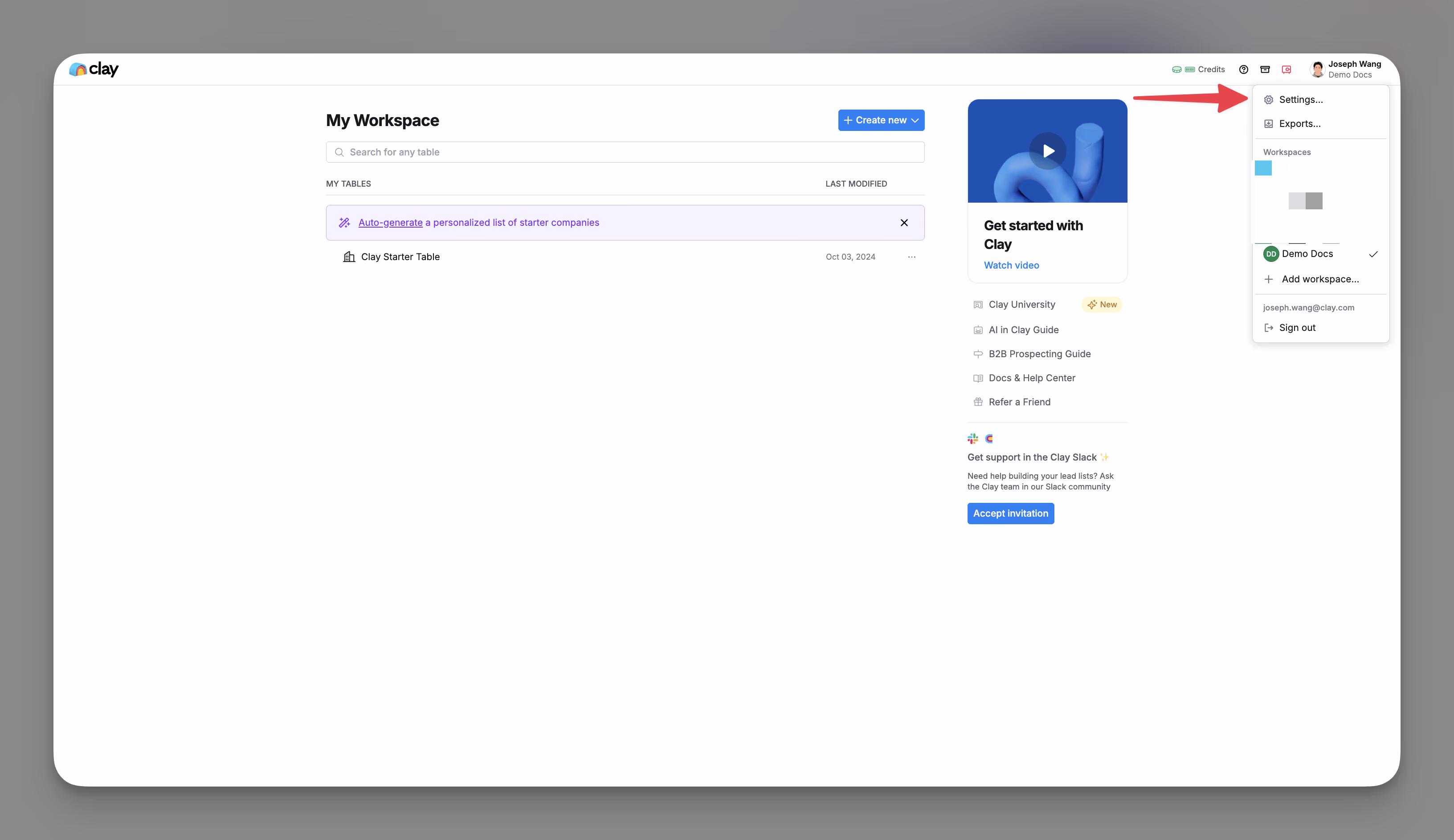Viewport: 1454px width, 840px height.
Task: Click the AI in Clay Guide robot icon
Action: point(978,330)
